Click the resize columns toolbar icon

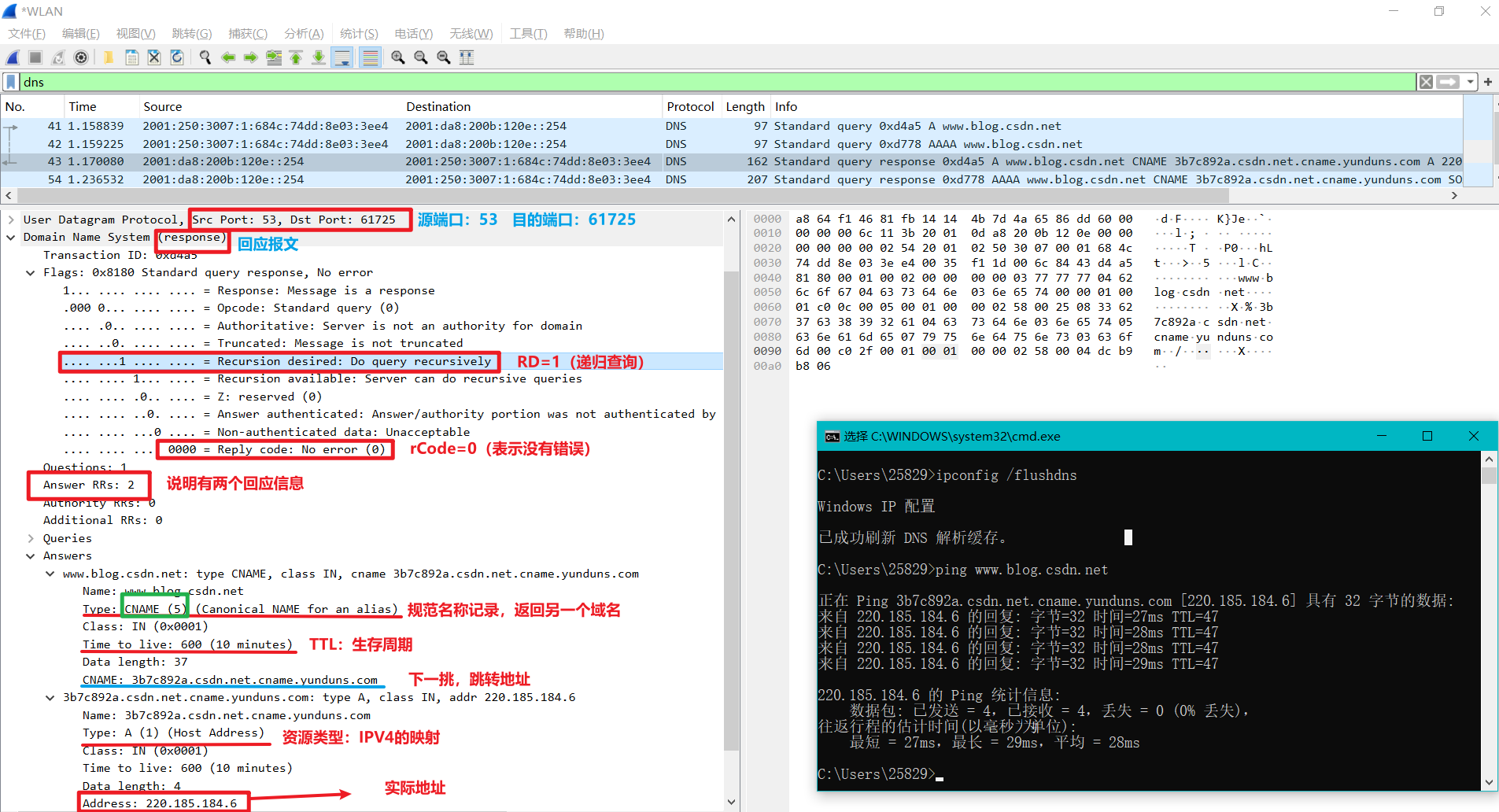467,57
